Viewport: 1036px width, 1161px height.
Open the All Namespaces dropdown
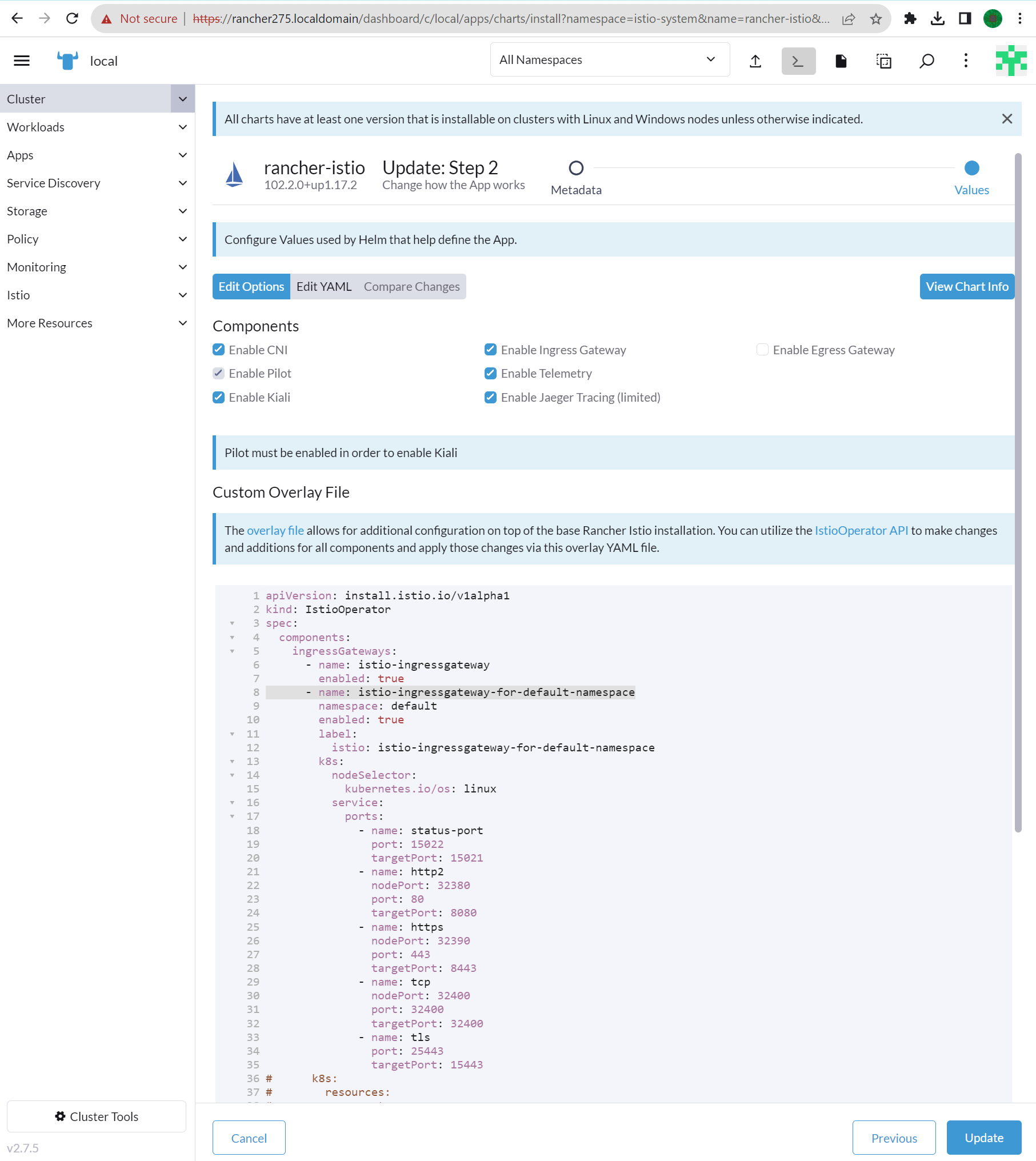click(x=609, y=59)
